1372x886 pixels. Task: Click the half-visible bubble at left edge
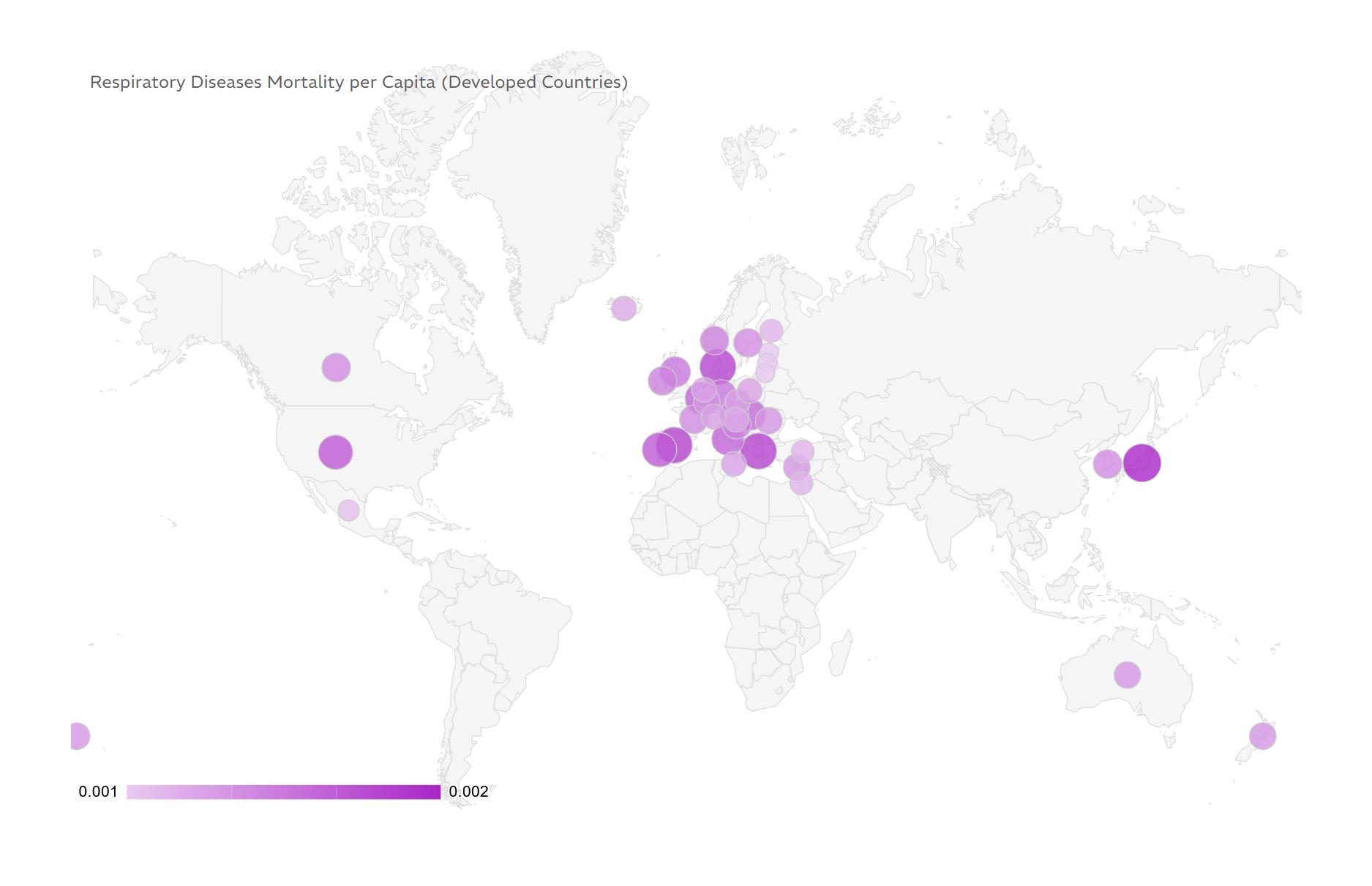click(x=78, y=735)
